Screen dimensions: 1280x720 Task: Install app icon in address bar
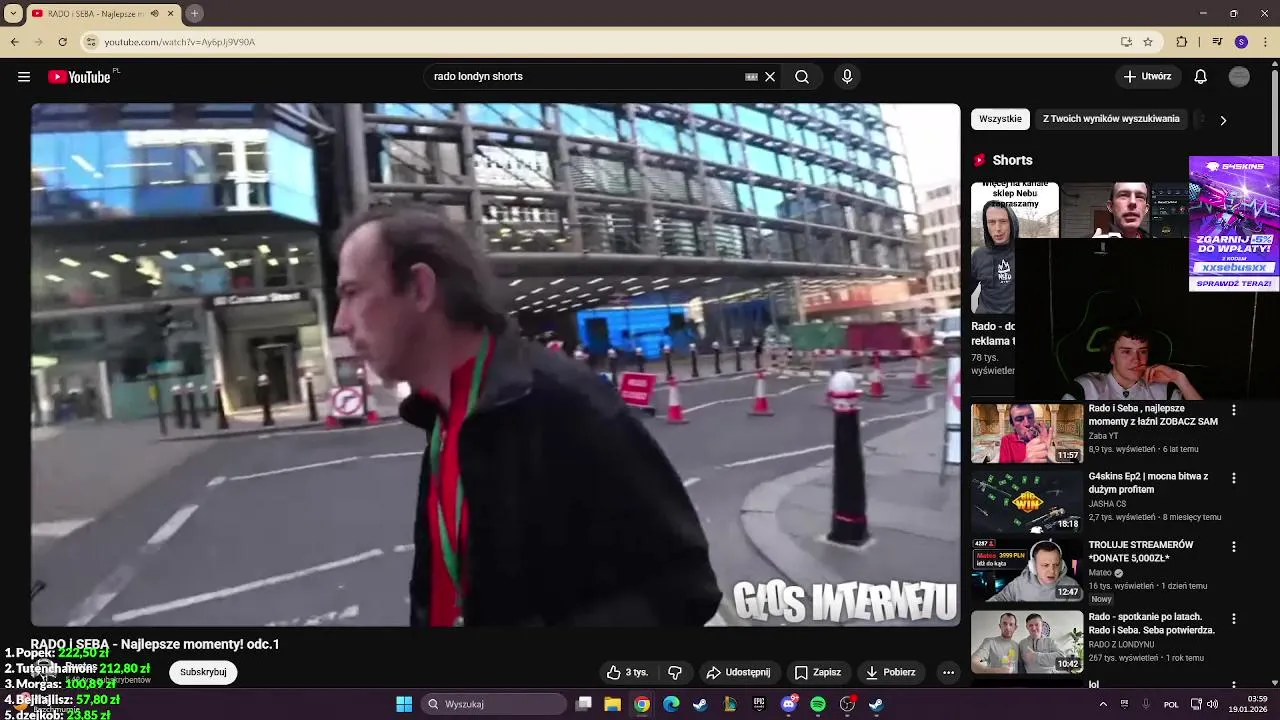click(1126, 42)
